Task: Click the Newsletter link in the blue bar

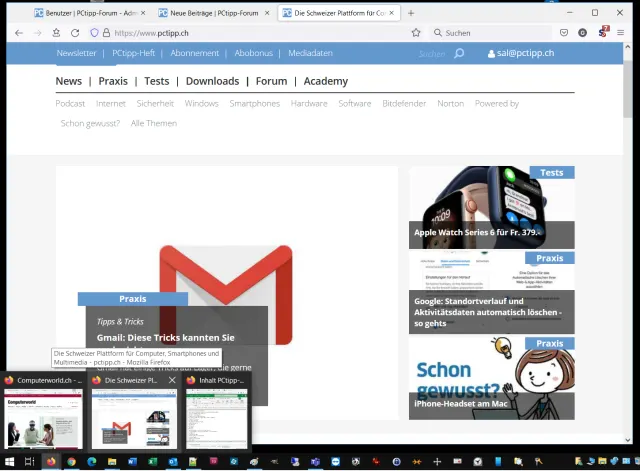Action: [x=76, y=53]
